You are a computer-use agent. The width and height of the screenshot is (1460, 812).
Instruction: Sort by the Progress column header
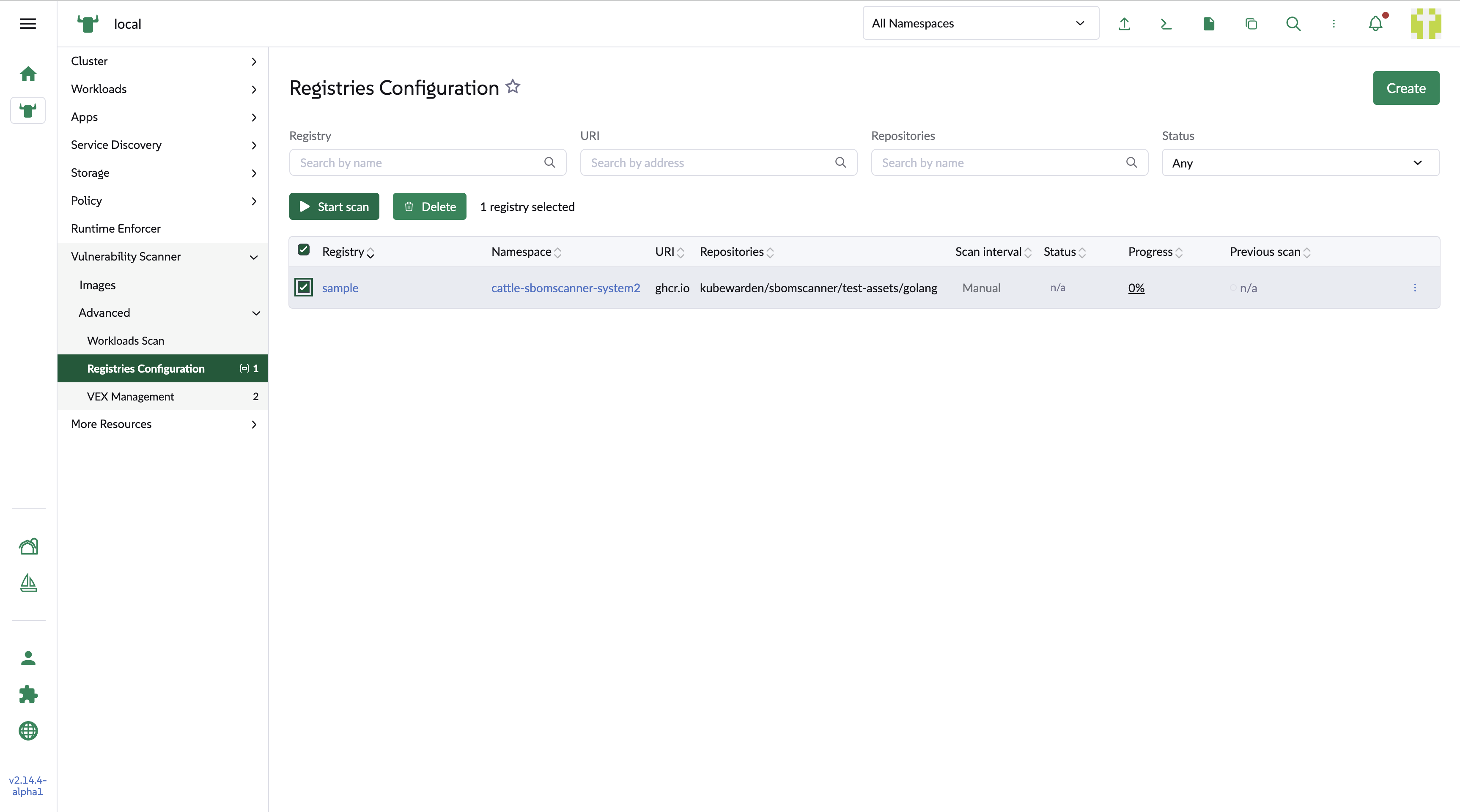tap(1155, 252)
